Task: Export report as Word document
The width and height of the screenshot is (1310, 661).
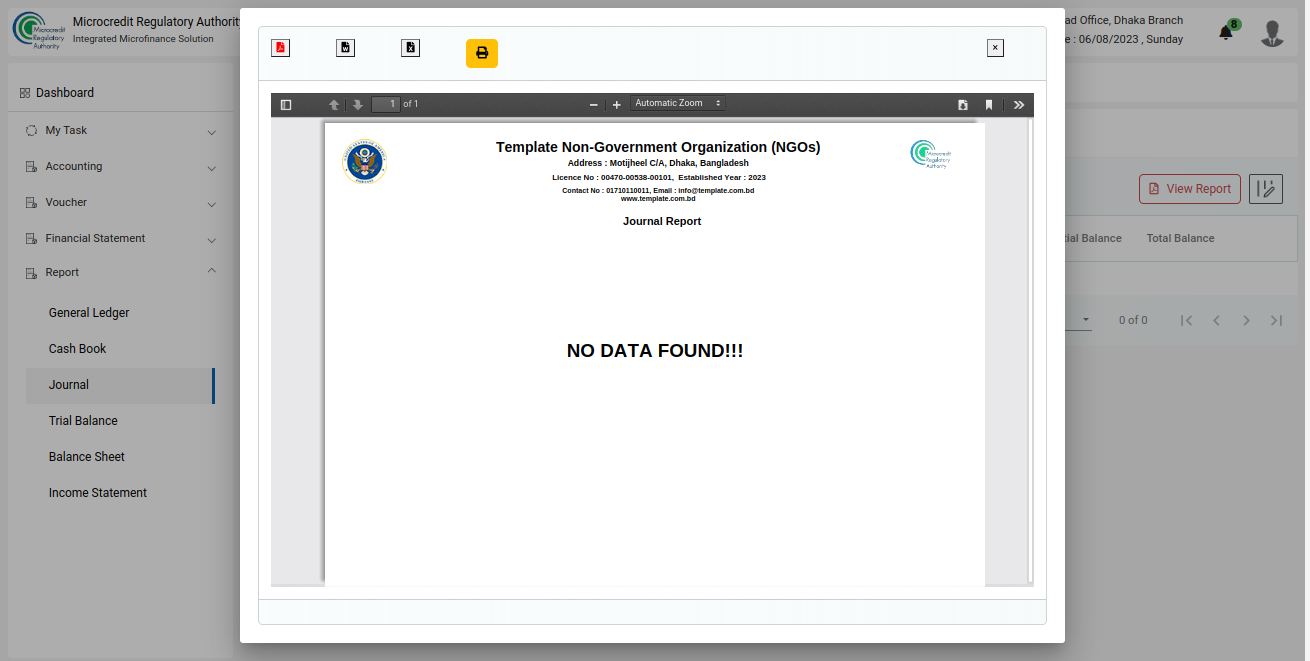Action: tap(345, 48)
